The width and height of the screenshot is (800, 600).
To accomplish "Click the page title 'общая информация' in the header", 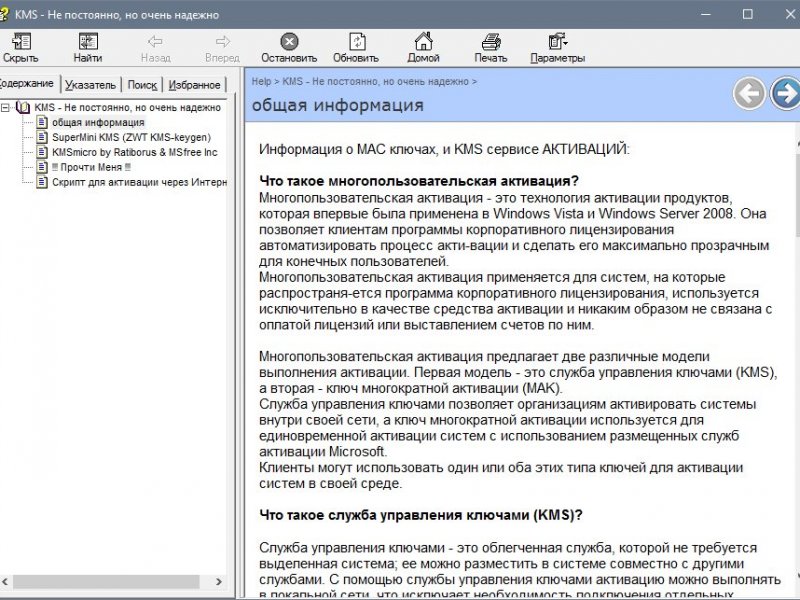I will tap(338, 105).
